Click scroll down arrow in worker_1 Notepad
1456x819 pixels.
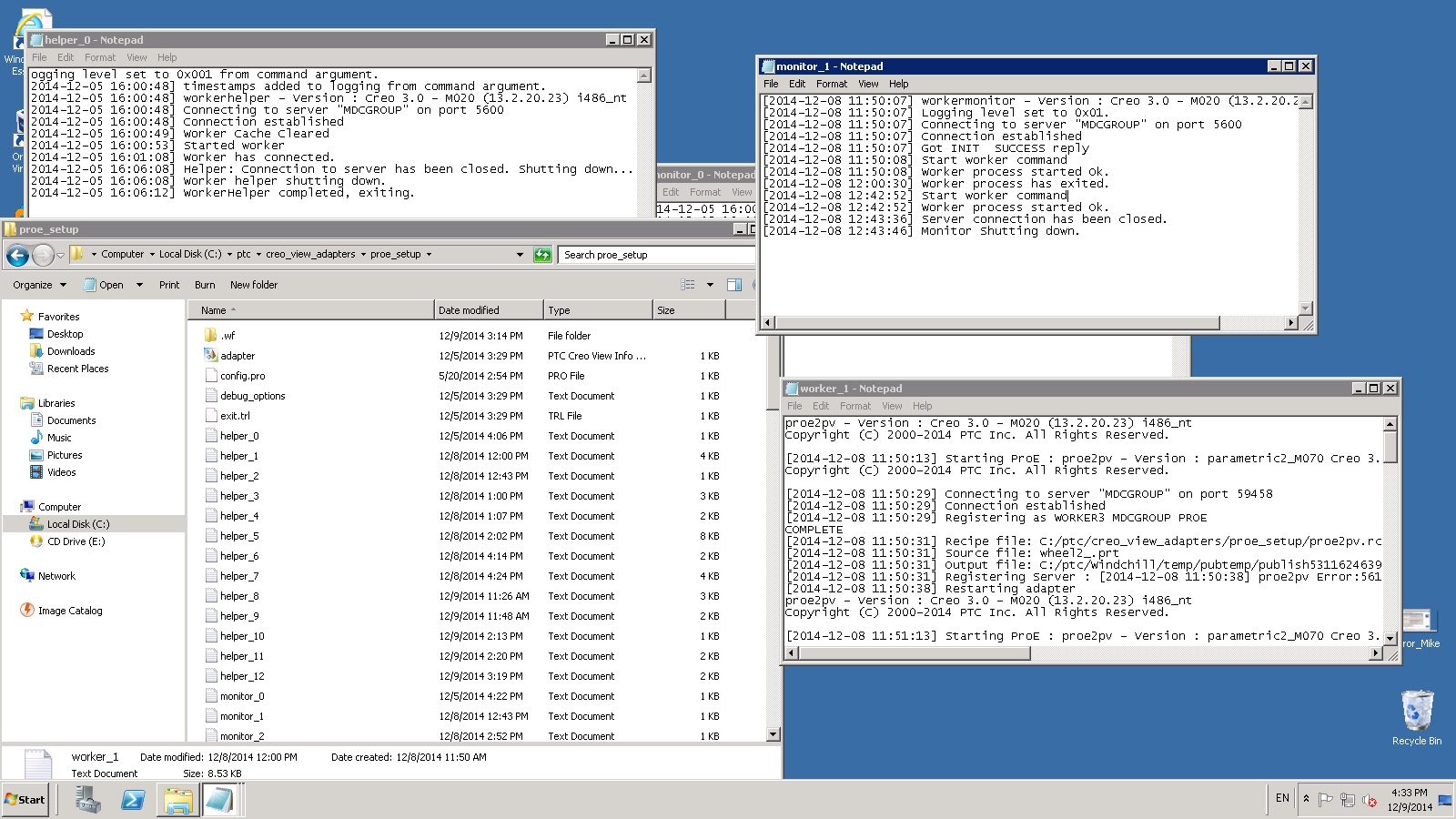point(1390,639)
